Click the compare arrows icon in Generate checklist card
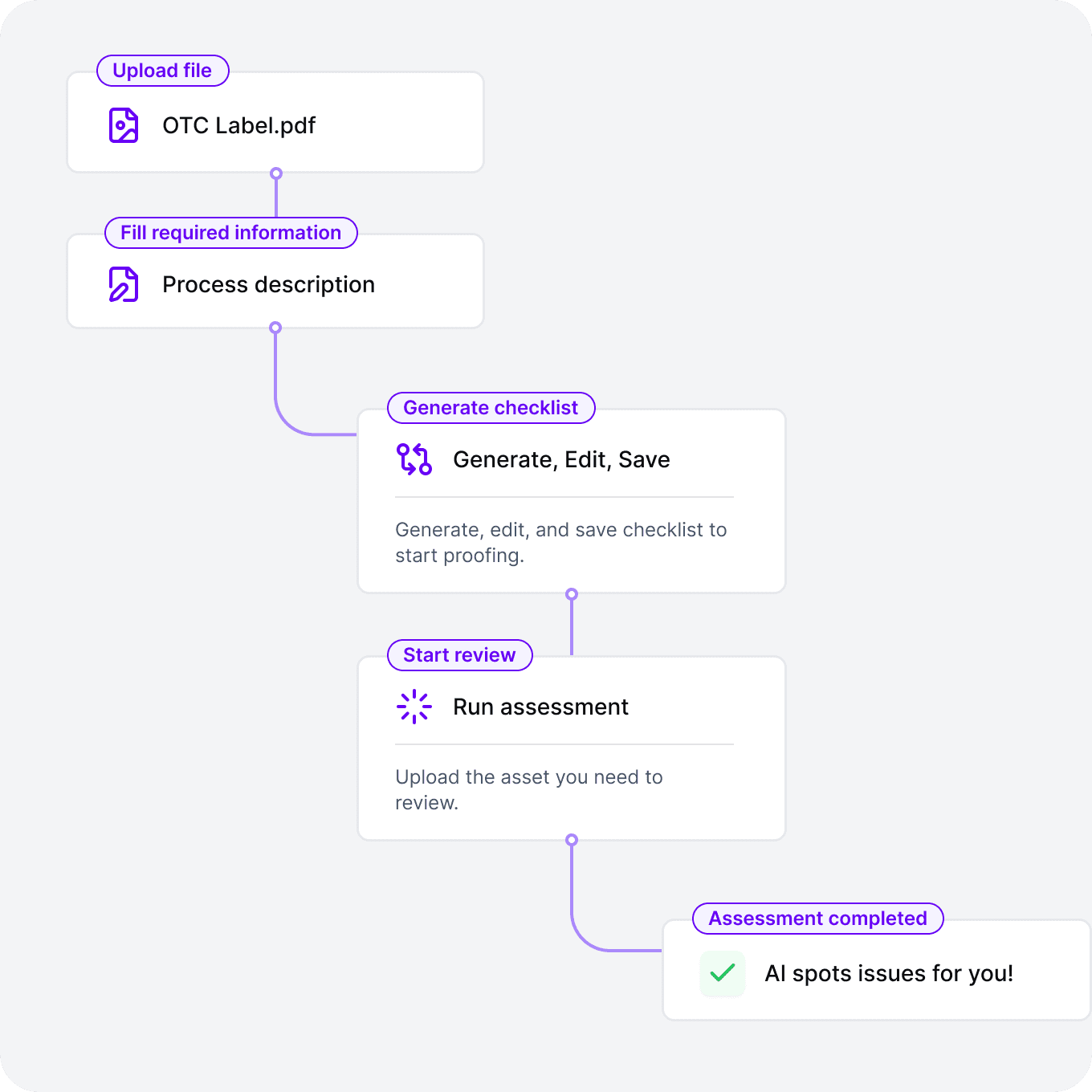 coord(414,459)
